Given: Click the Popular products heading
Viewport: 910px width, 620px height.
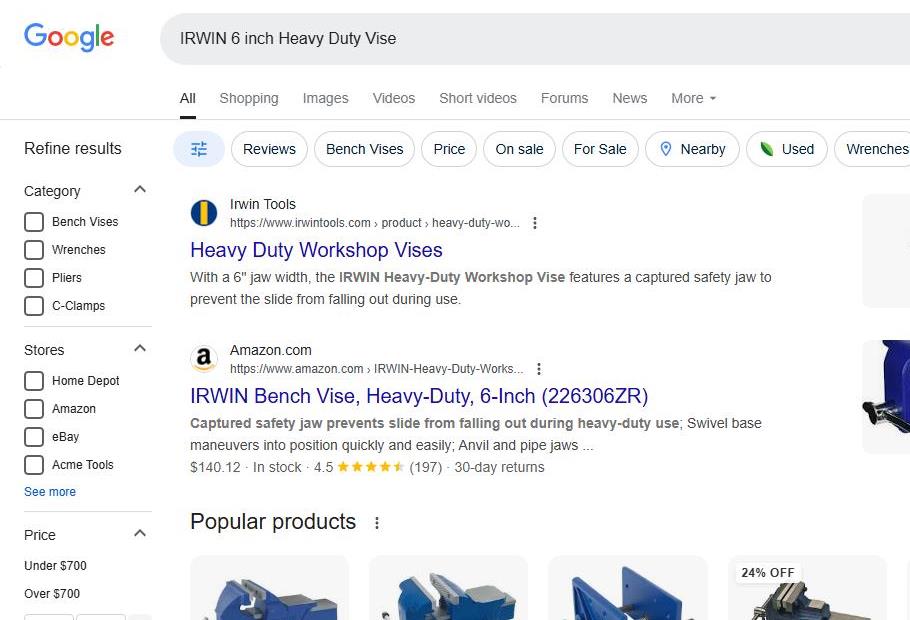Looking at the screenshot, I should pos(273,522).
